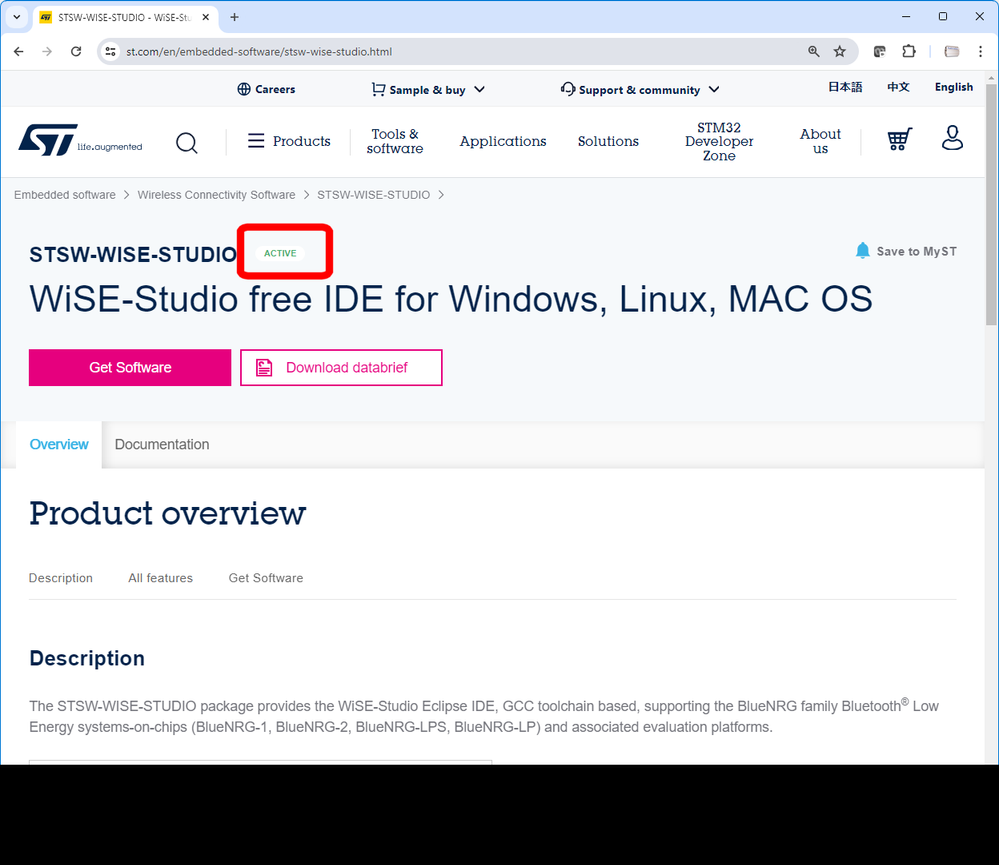Open the Chrome three-dot menu
This screenshot has height=865, width=999.
[980, 52]
